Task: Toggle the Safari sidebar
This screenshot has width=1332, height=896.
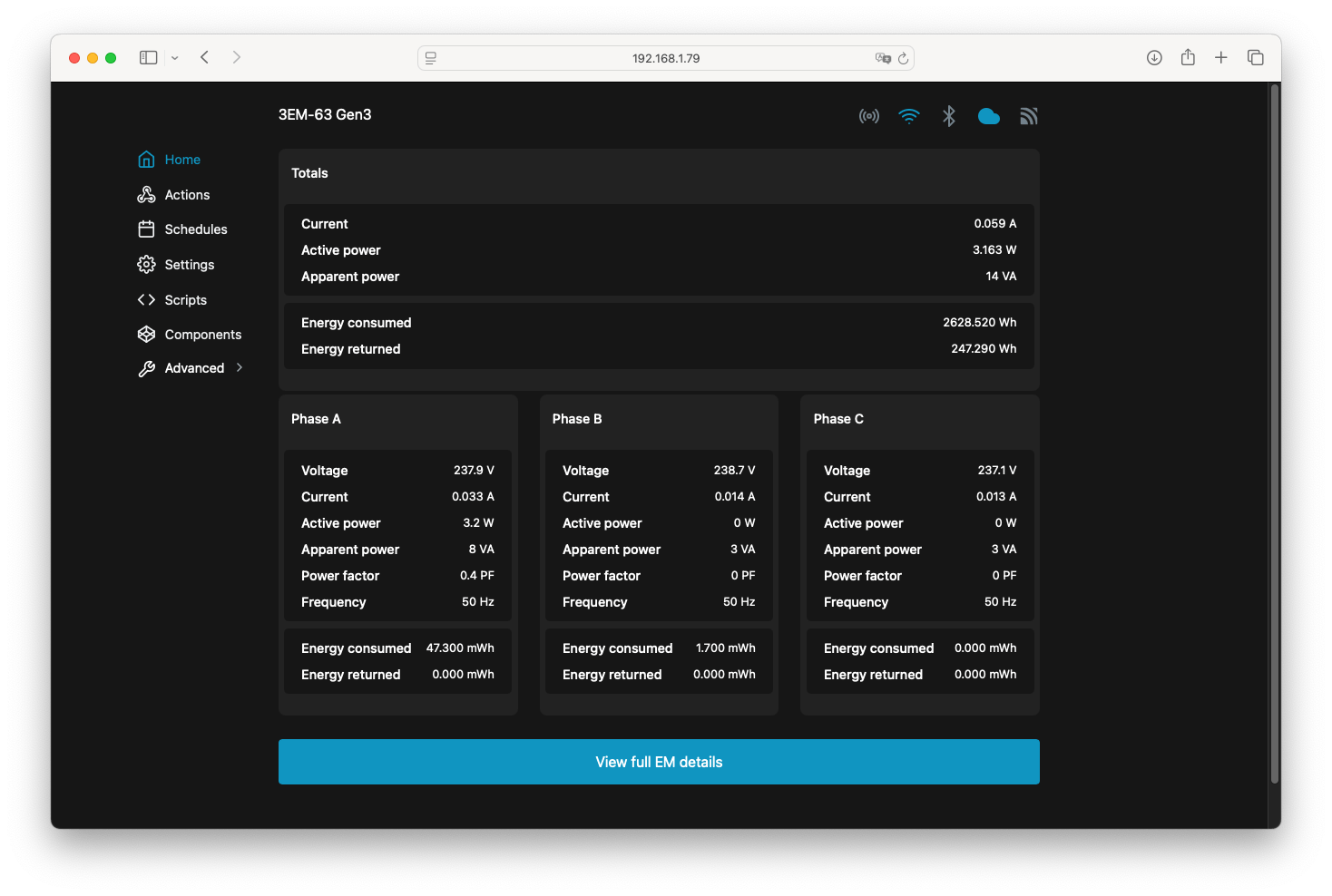Action: 148,58
